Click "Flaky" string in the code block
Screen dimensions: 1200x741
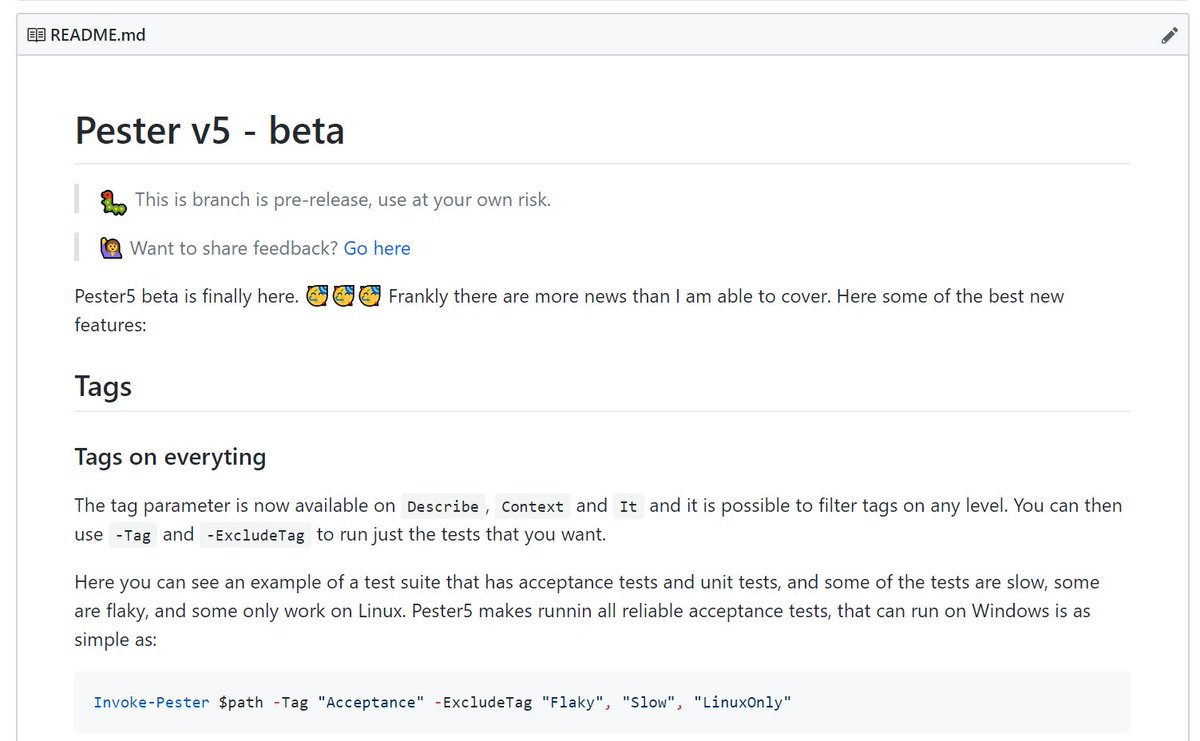(x=573, y=702)
